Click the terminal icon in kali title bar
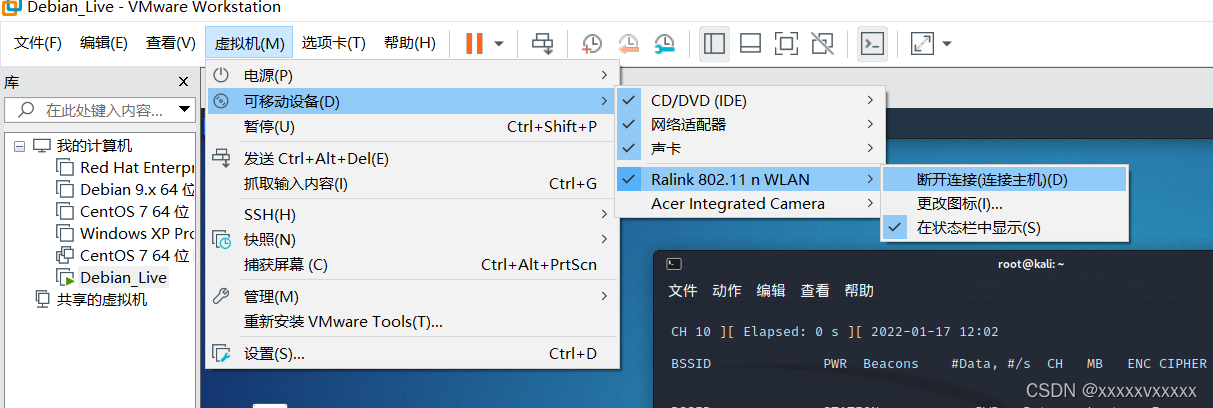Viewport: 1213px width, 408px height. pyautogui.click(x=674, y=264)
